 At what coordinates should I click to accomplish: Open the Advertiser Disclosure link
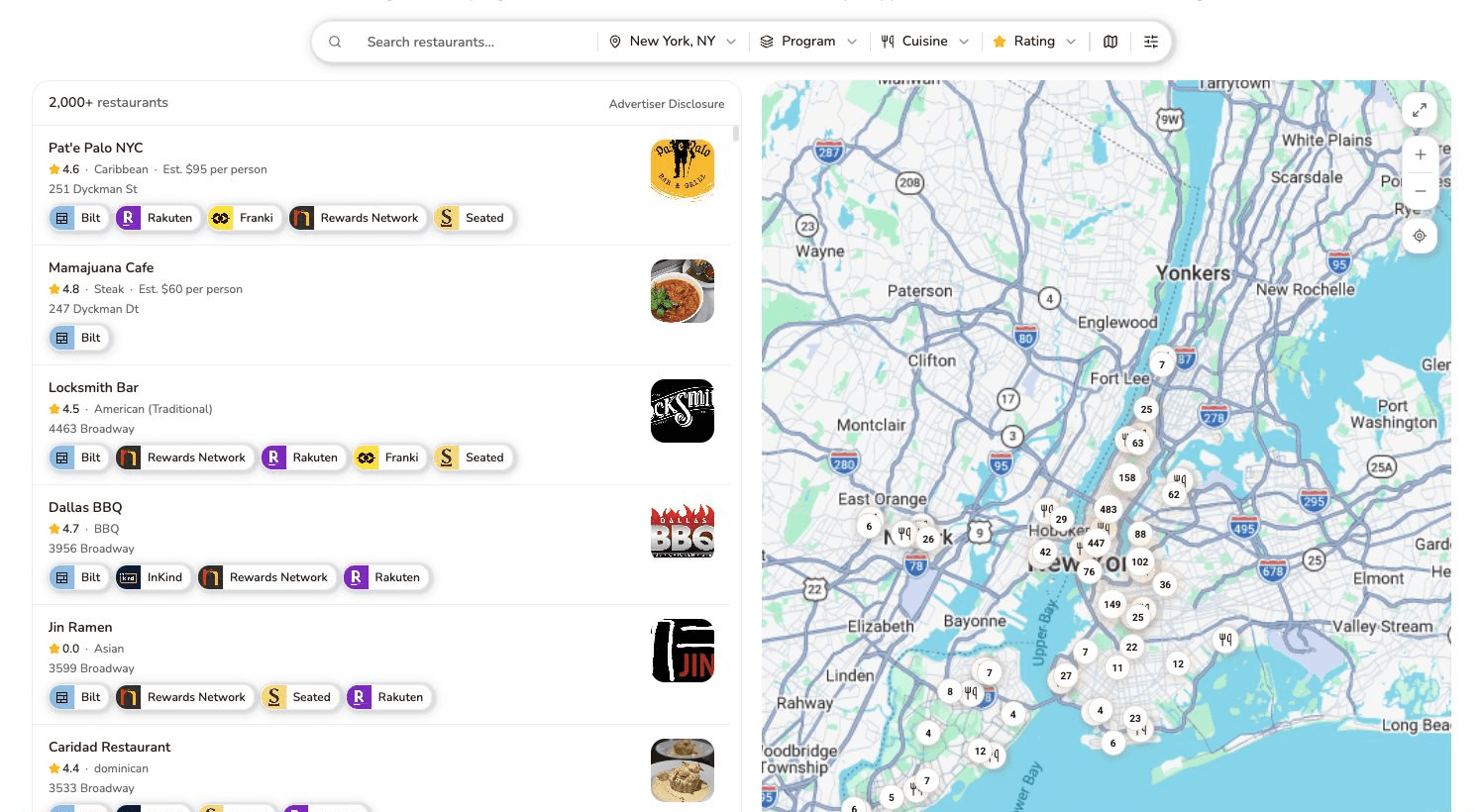[667, 104]
